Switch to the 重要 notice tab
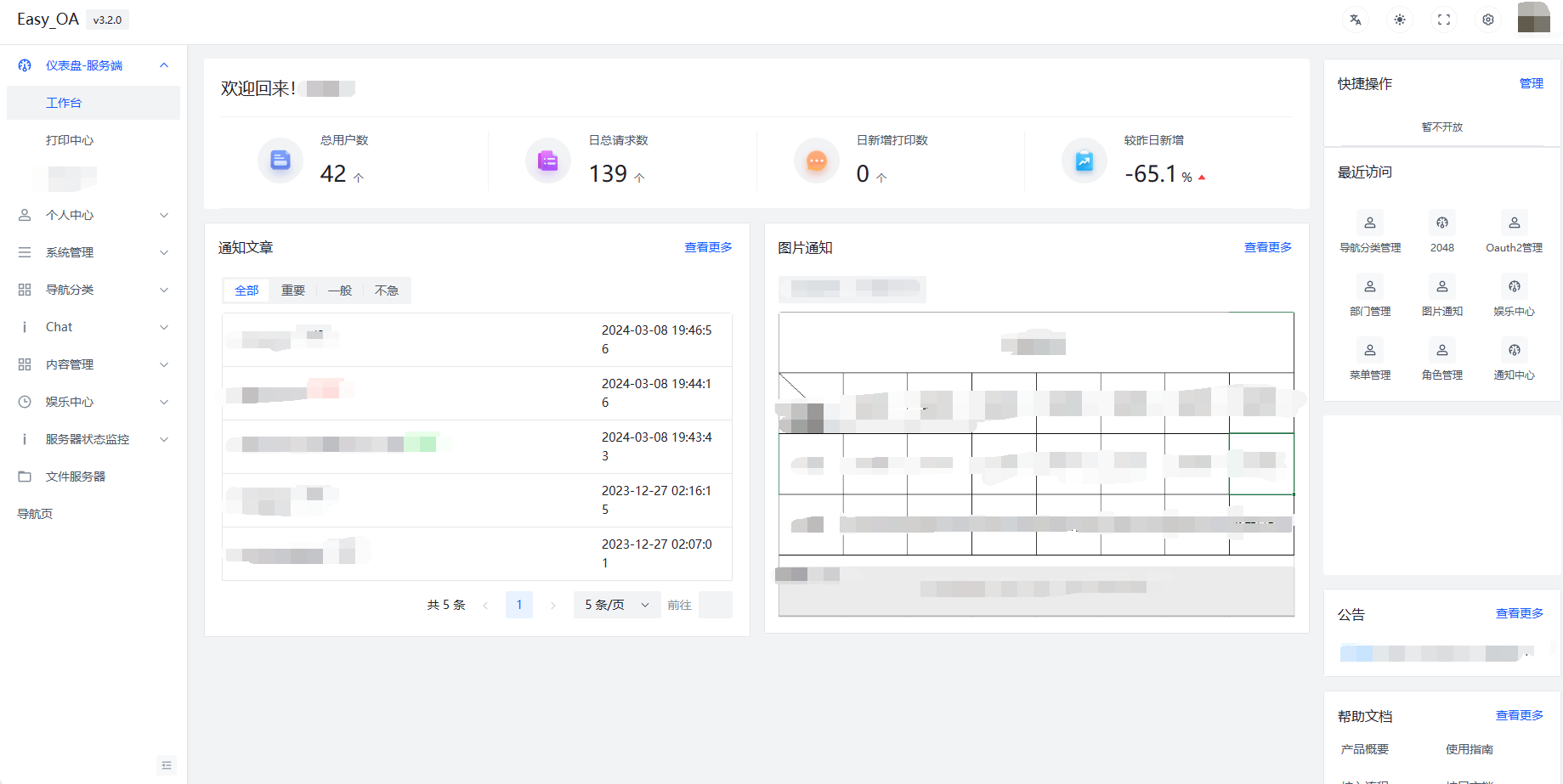Screen dimensions: 1563x784 tap(293, 290)
